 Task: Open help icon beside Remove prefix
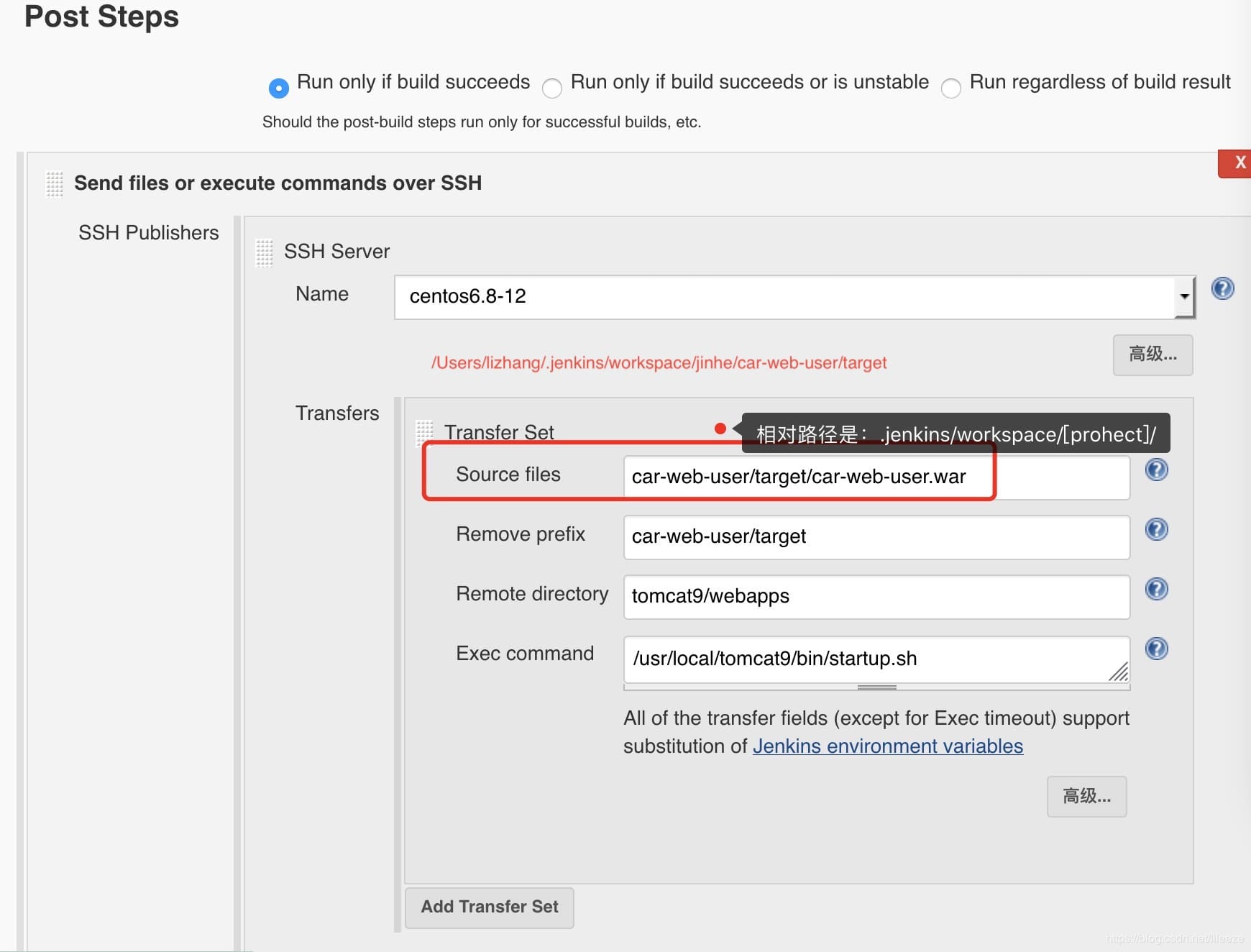click(x=1156, y=530)
